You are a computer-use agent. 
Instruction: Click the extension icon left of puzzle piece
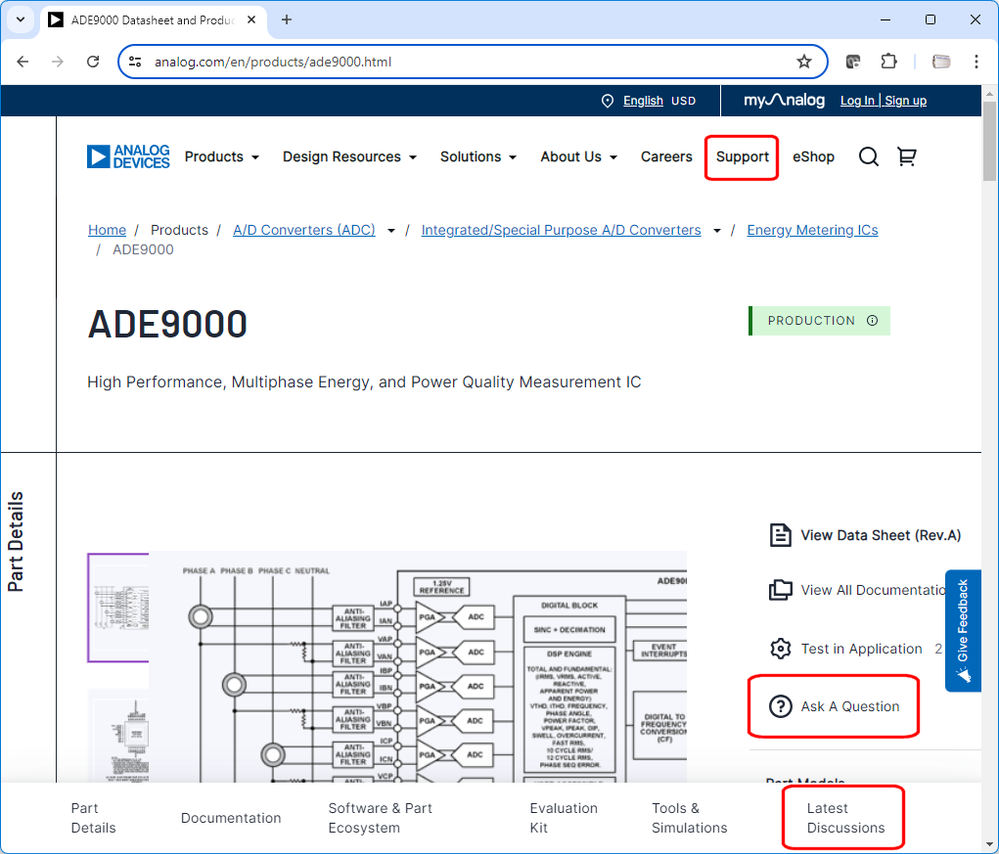853,62
